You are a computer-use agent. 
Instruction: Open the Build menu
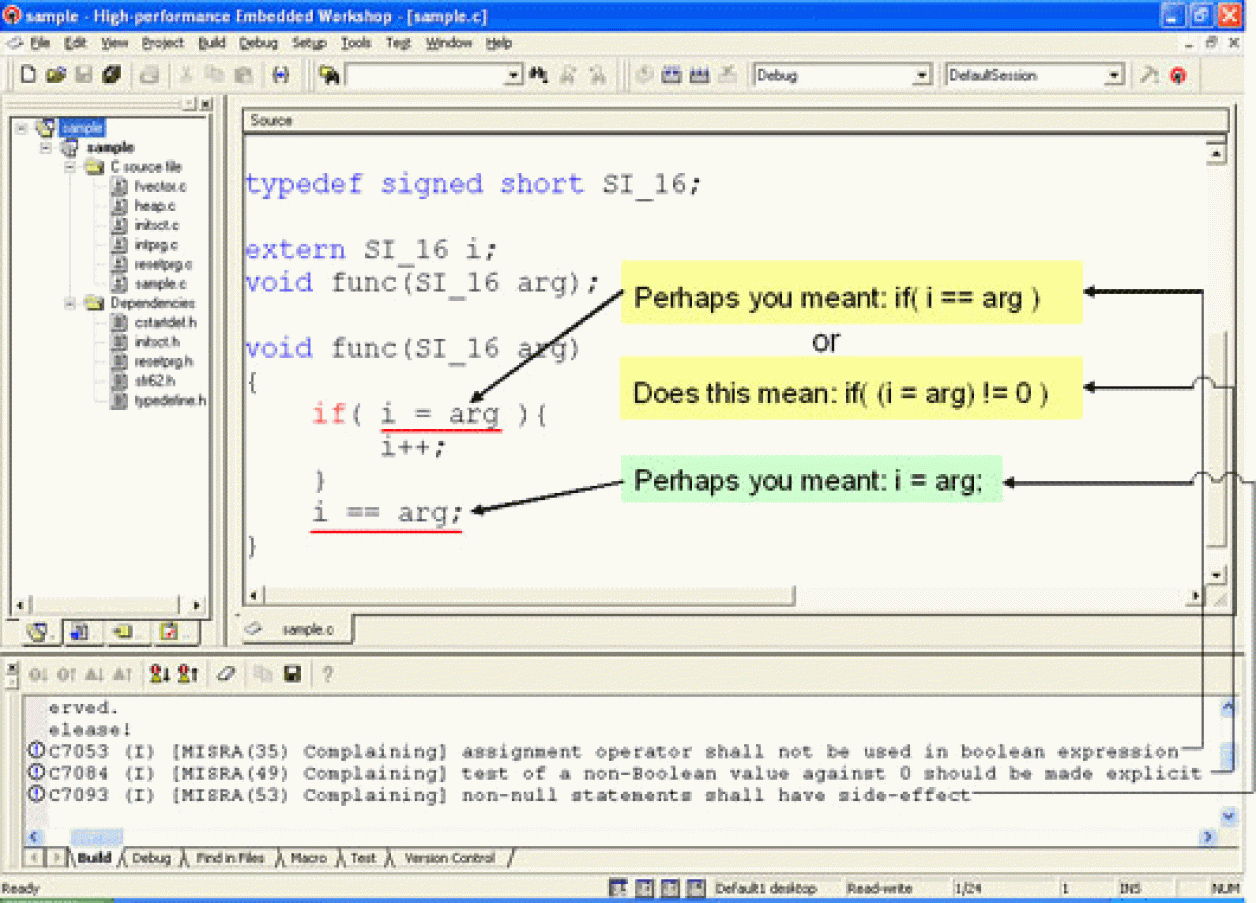pyautogui.click(x=211, y=43)
